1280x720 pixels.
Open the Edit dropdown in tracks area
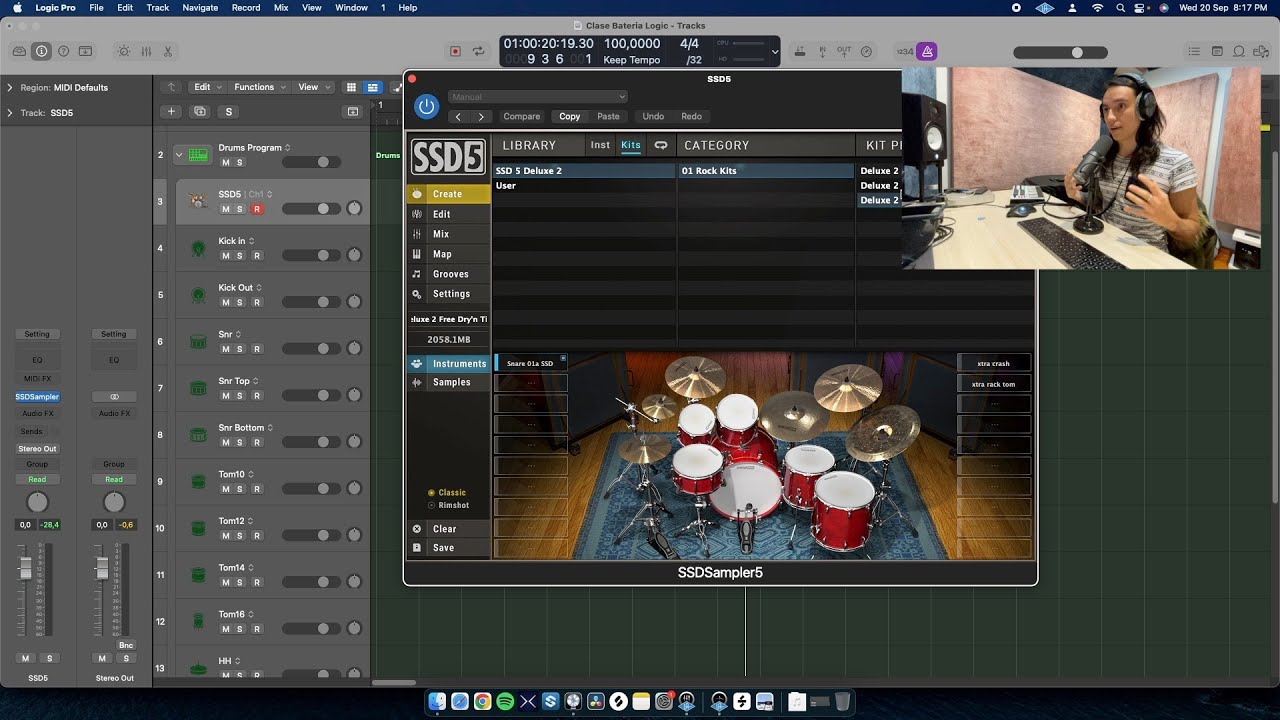point(208,87)
